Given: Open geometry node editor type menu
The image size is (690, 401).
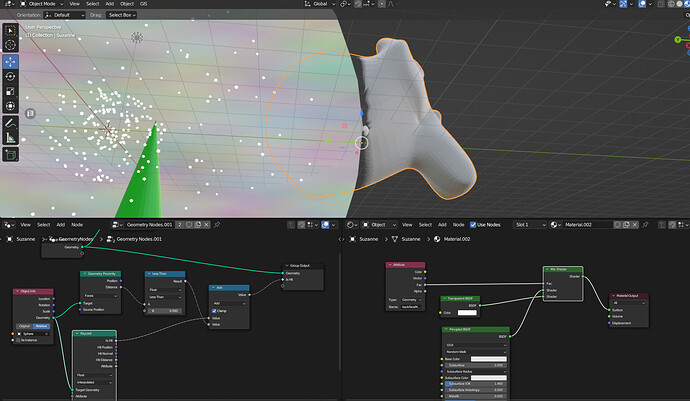Looking at the screenshot, I should (x=9, y=224).
